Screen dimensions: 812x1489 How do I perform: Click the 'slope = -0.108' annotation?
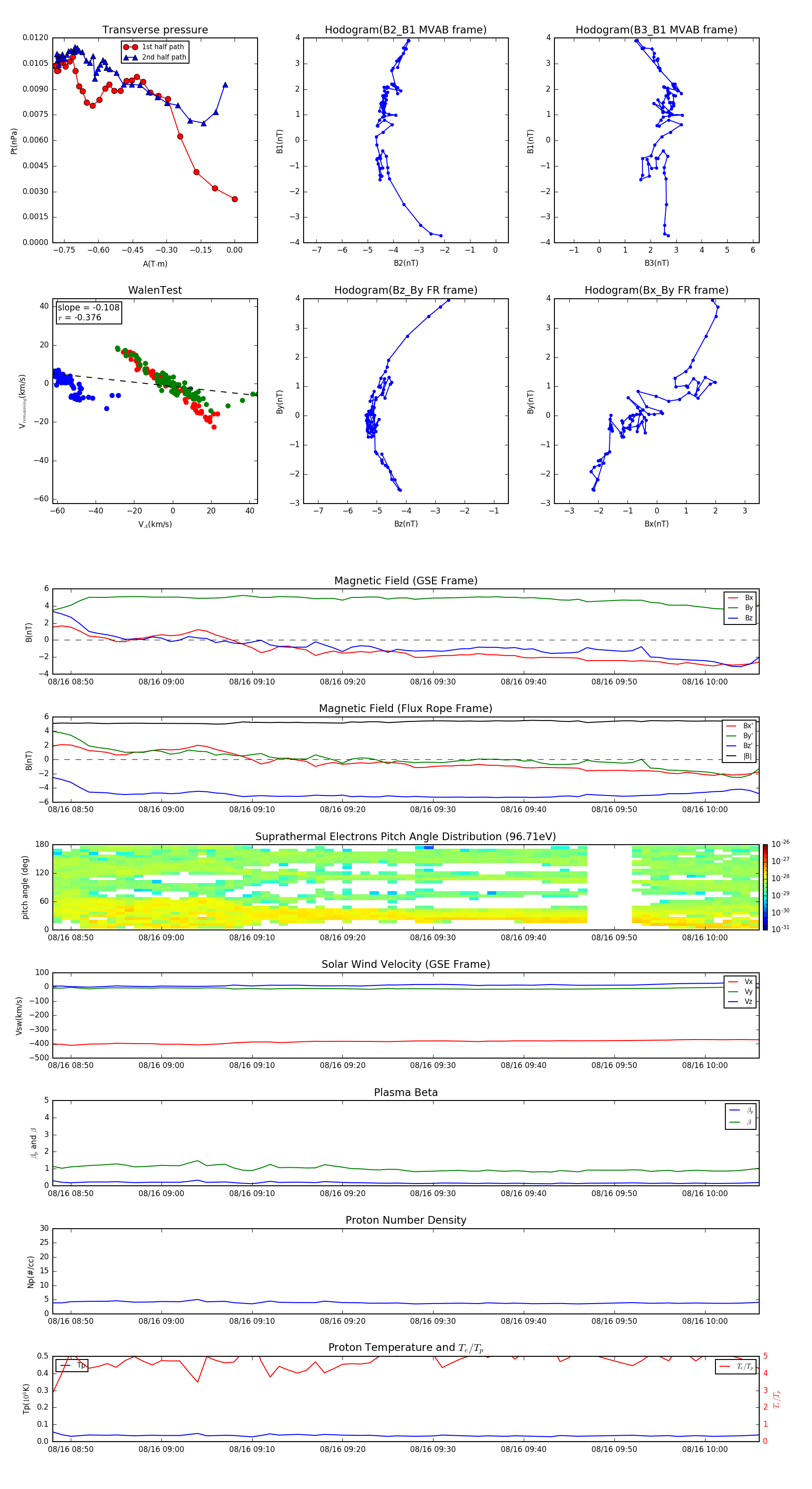pyautogui.click(x=88, y=308)
